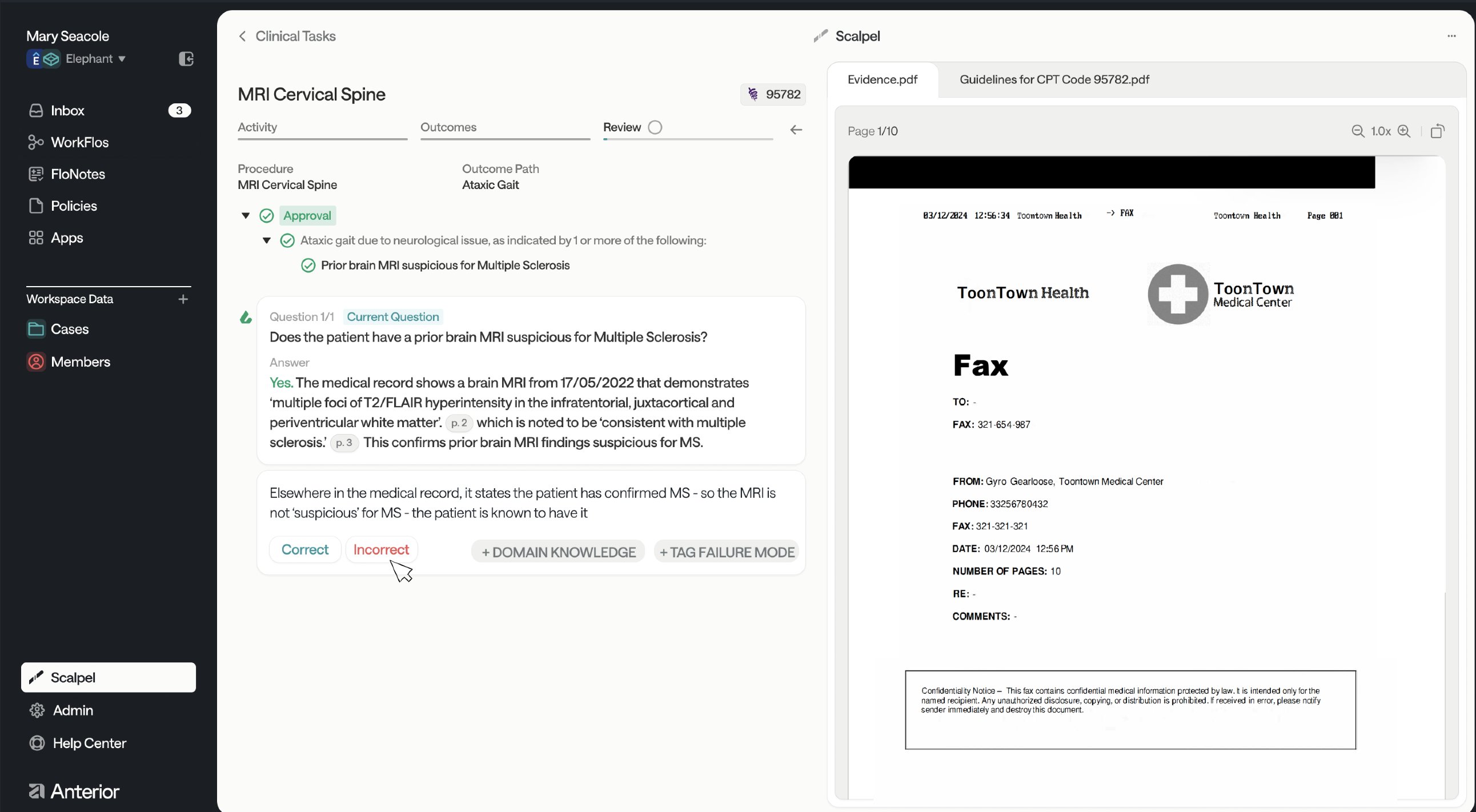The height and width of the screenshot is (812, 1476).
Task: Mark the answer as Correct
Action: (305, 550)
